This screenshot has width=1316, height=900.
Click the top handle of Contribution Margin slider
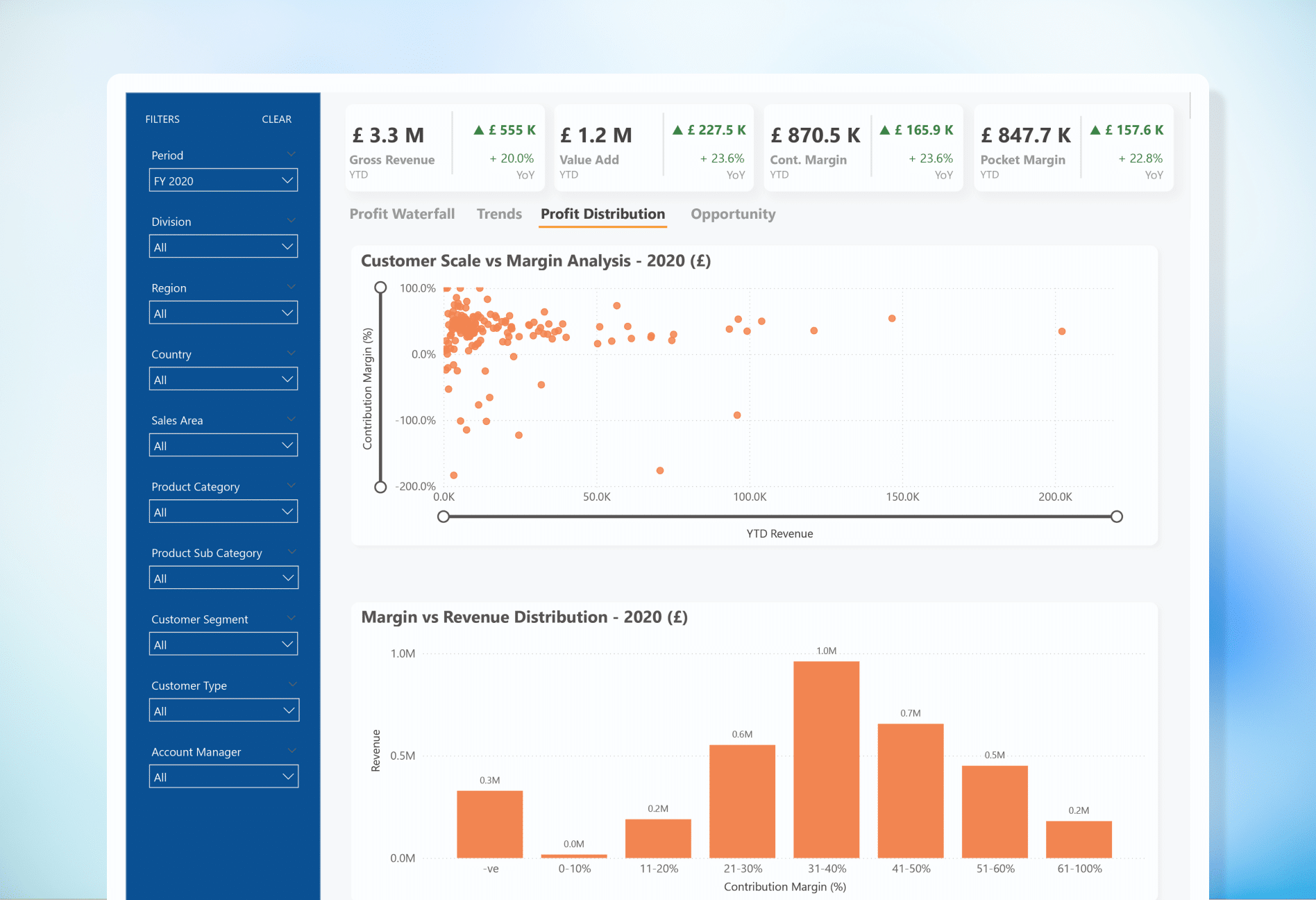pyautogui.click(x=380, y=287)
